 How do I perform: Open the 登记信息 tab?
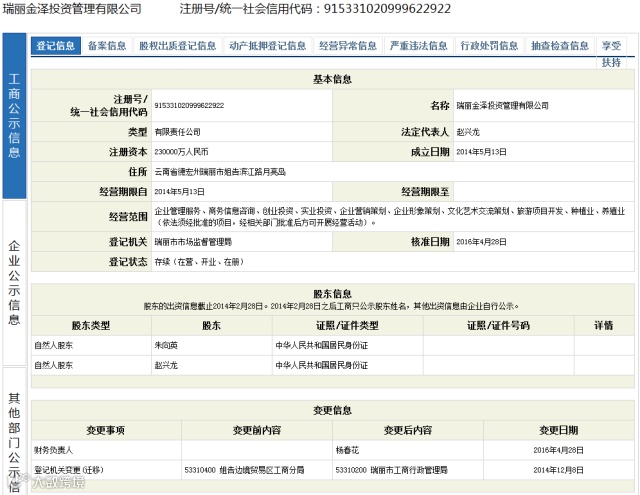[56, 46]
